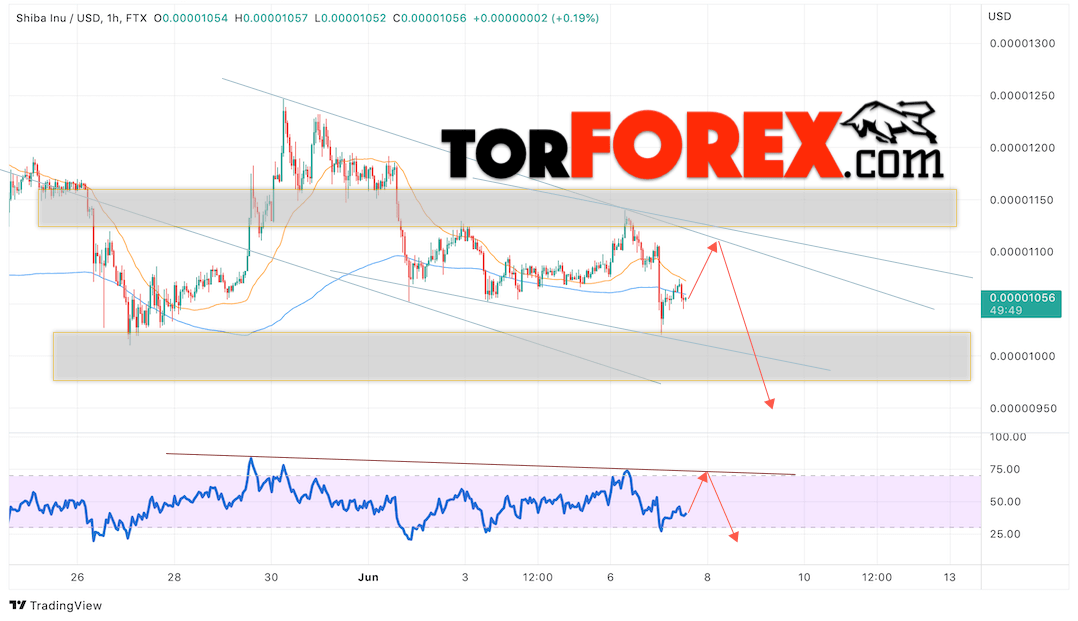Click the 8 date label on time axis
1078x621 pixels.
point(707,577)
